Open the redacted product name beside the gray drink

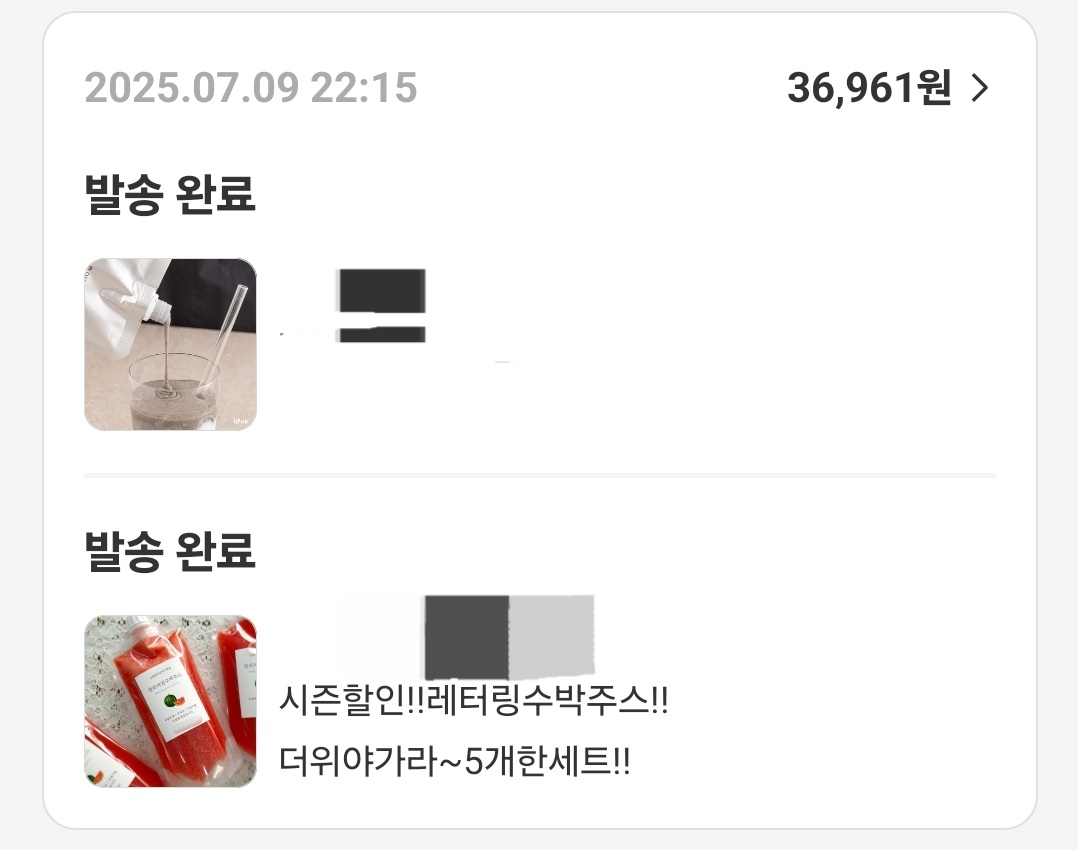click(x=382, y=305)
